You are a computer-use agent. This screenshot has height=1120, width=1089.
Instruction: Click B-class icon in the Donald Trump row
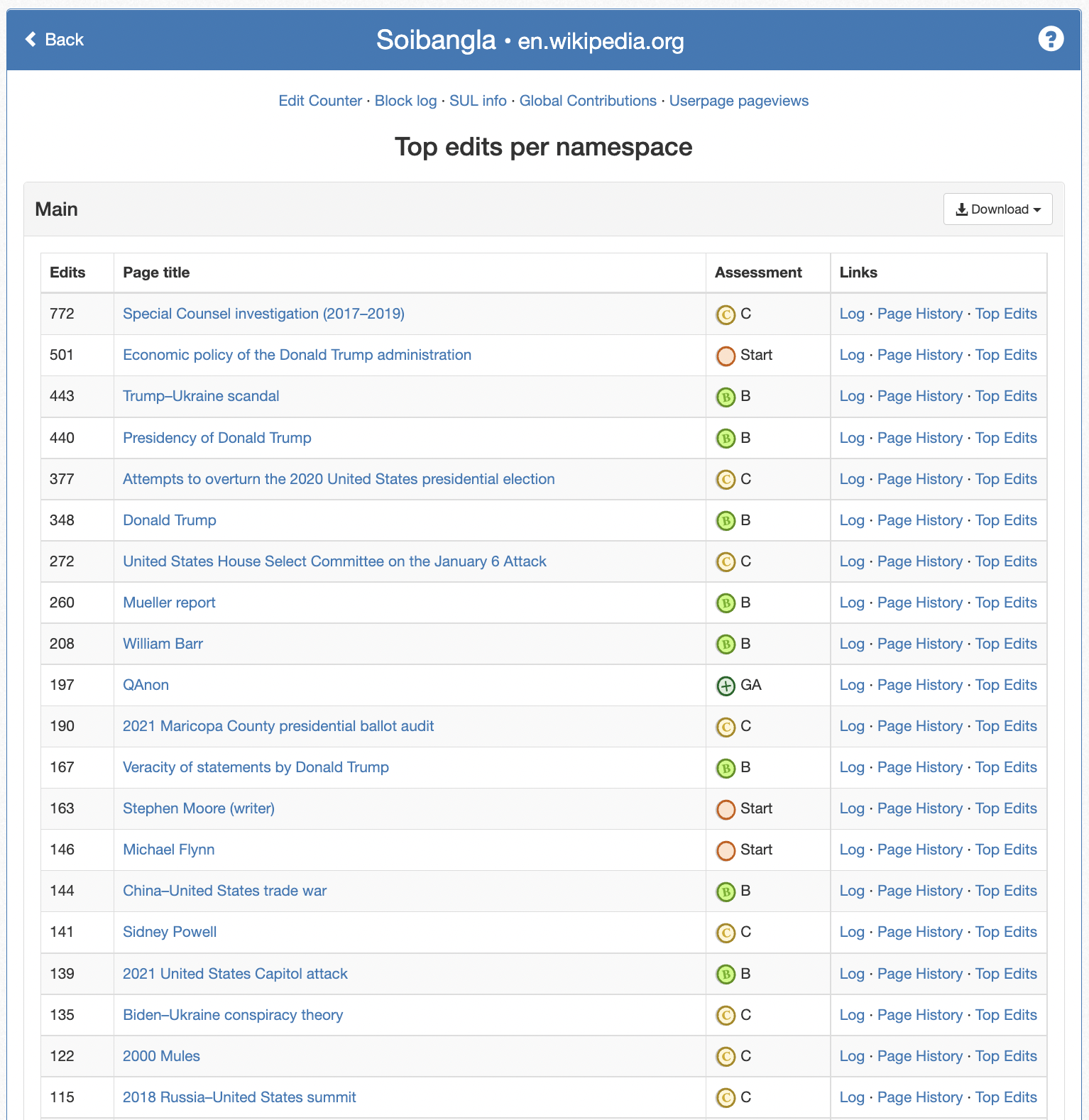point(726,521)
